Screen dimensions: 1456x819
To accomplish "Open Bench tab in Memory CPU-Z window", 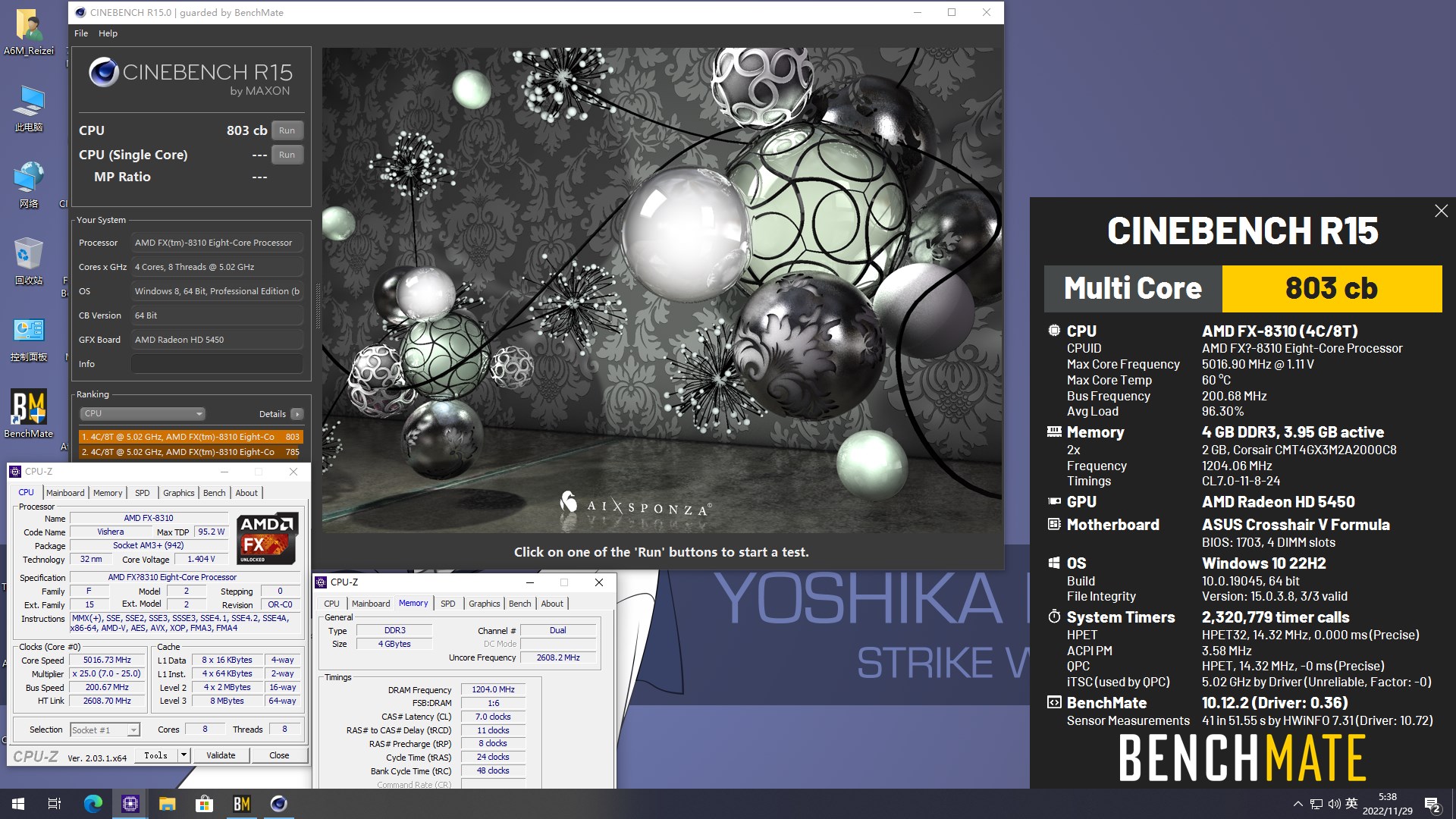I will point(520,604).
